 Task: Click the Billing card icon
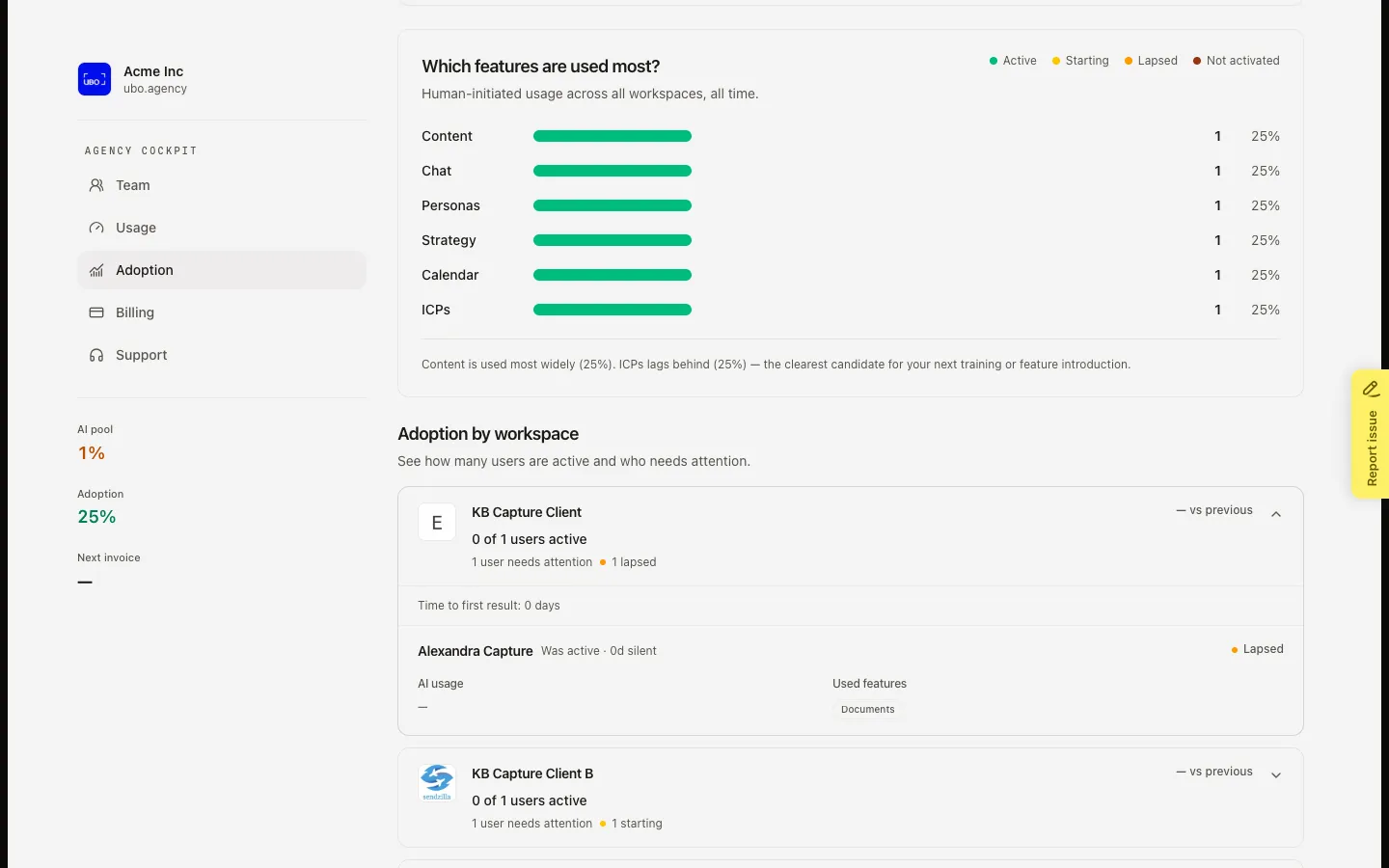coord(96,312)
